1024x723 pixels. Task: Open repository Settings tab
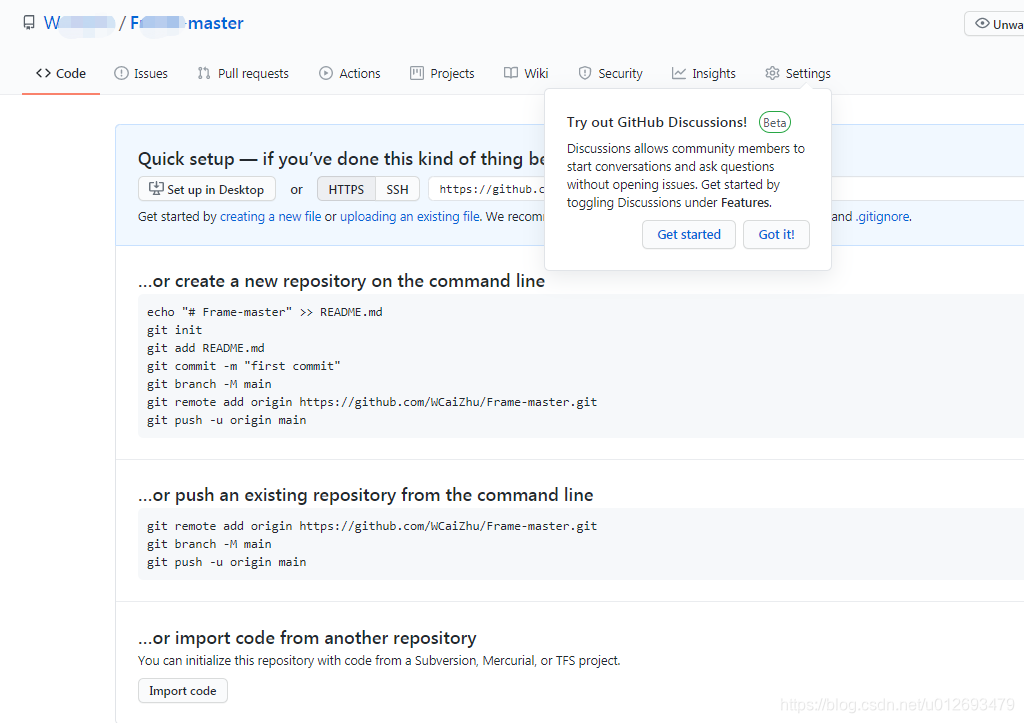click(x=798, y=73)
